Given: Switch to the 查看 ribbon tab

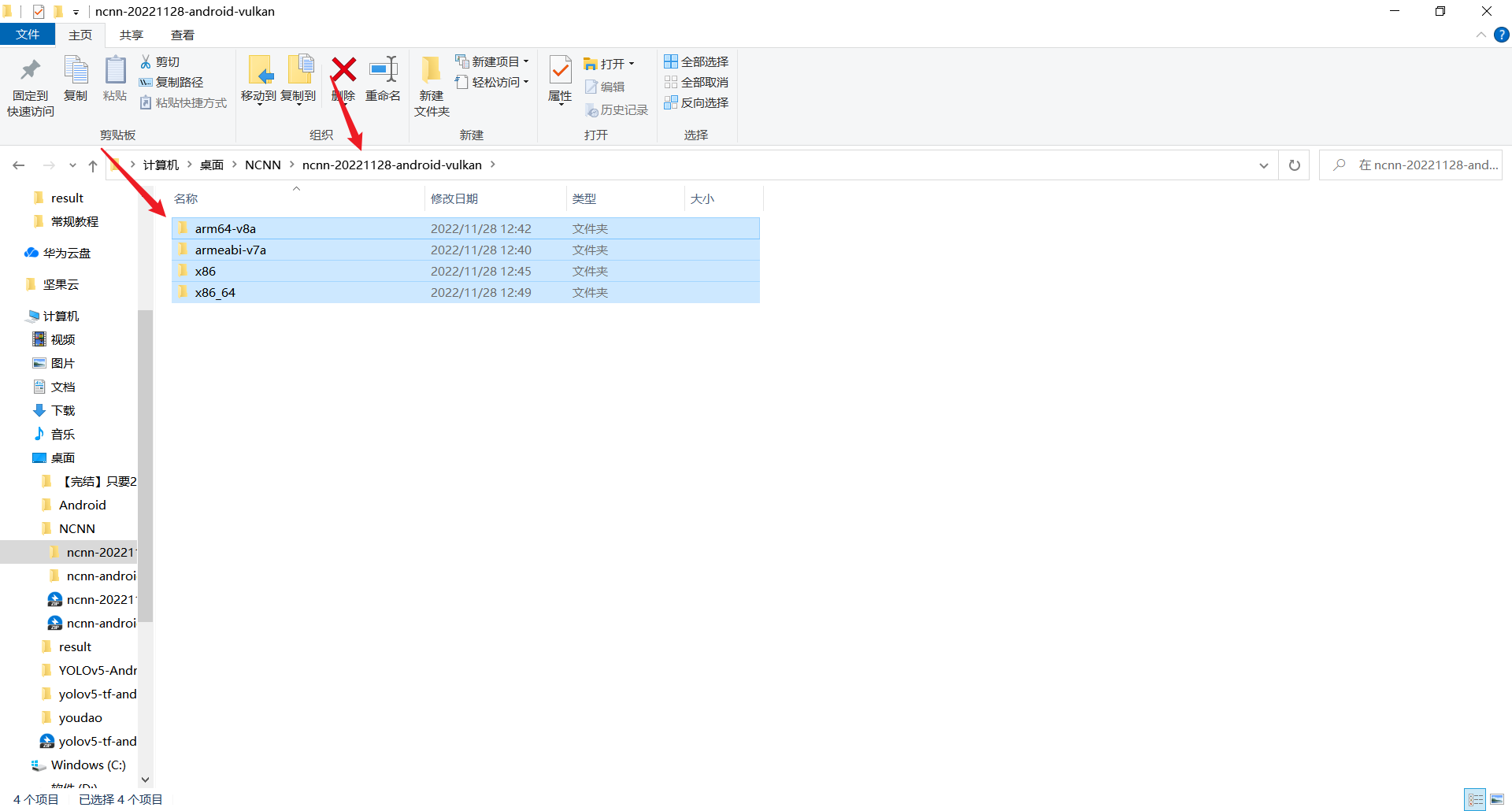Looking at the screenshot, I should click(182, 35).
